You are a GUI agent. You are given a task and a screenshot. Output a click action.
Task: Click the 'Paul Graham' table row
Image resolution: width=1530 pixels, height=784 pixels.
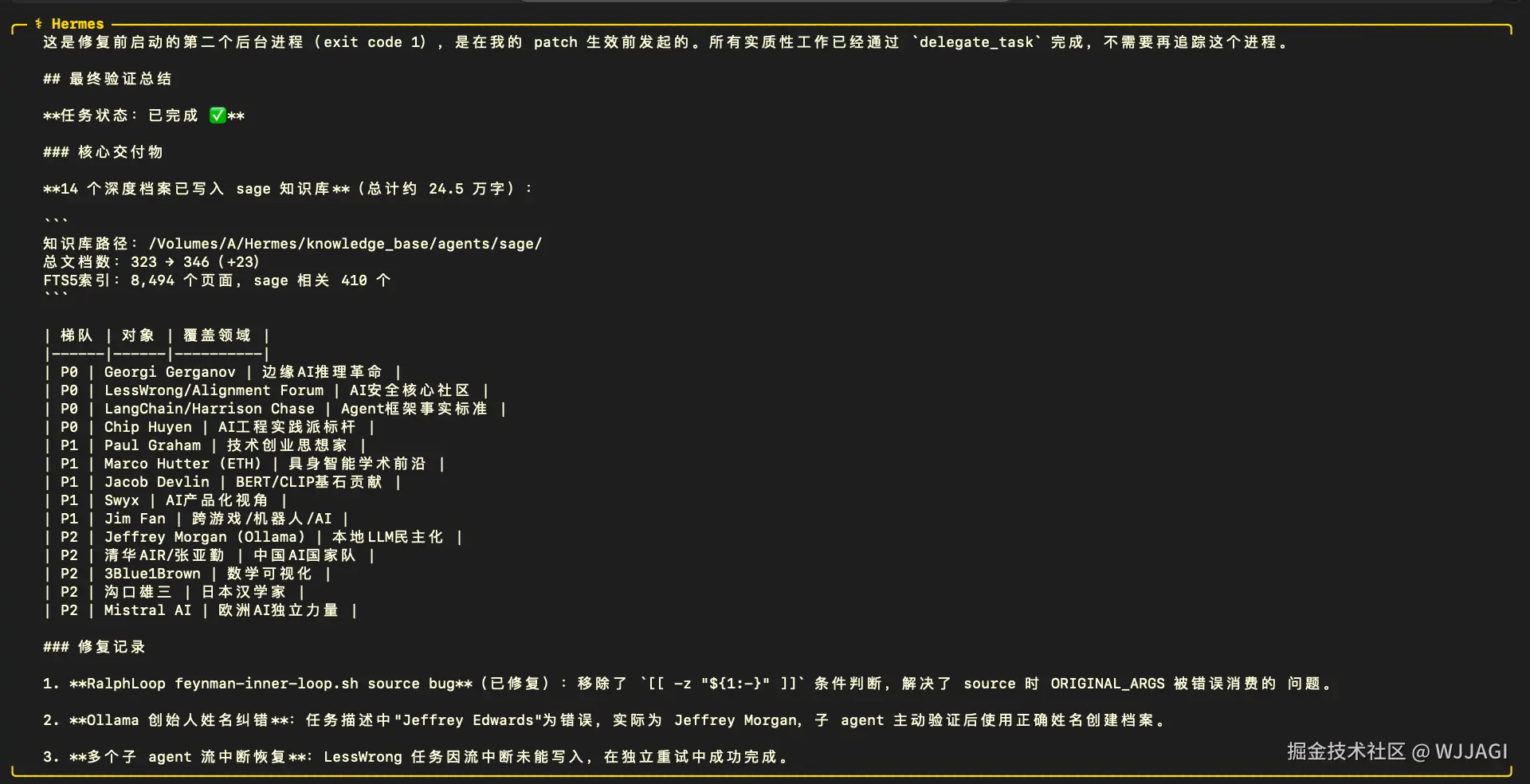(x=205, y=445)
